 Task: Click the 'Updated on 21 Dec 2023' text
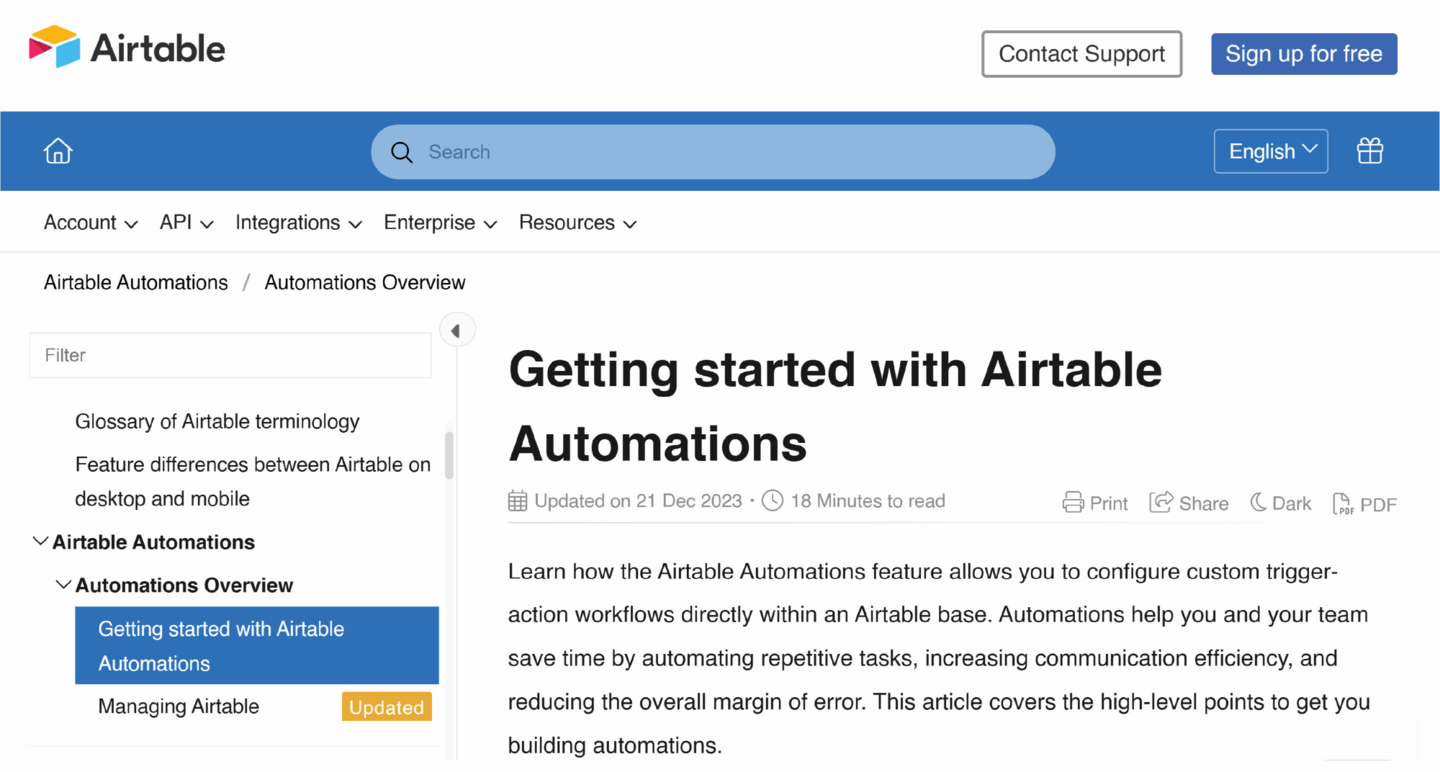point(638,501)
